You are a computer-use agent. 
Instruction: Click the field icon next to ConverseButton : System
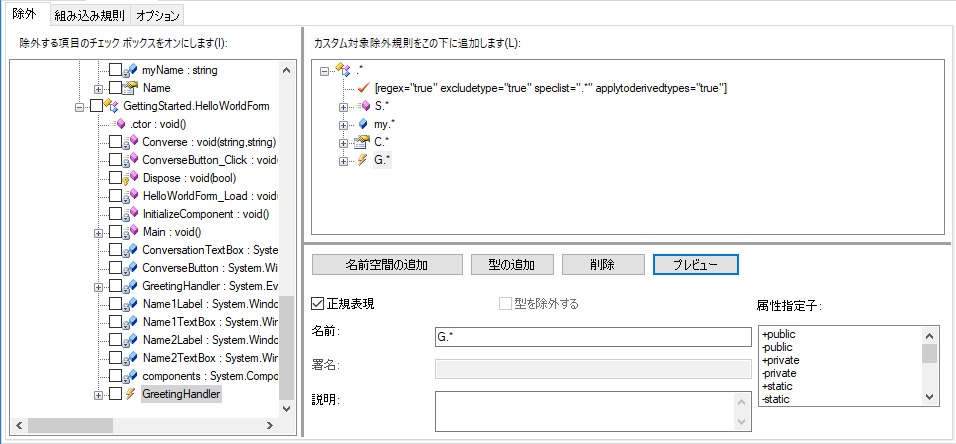(x=131, y=268)
